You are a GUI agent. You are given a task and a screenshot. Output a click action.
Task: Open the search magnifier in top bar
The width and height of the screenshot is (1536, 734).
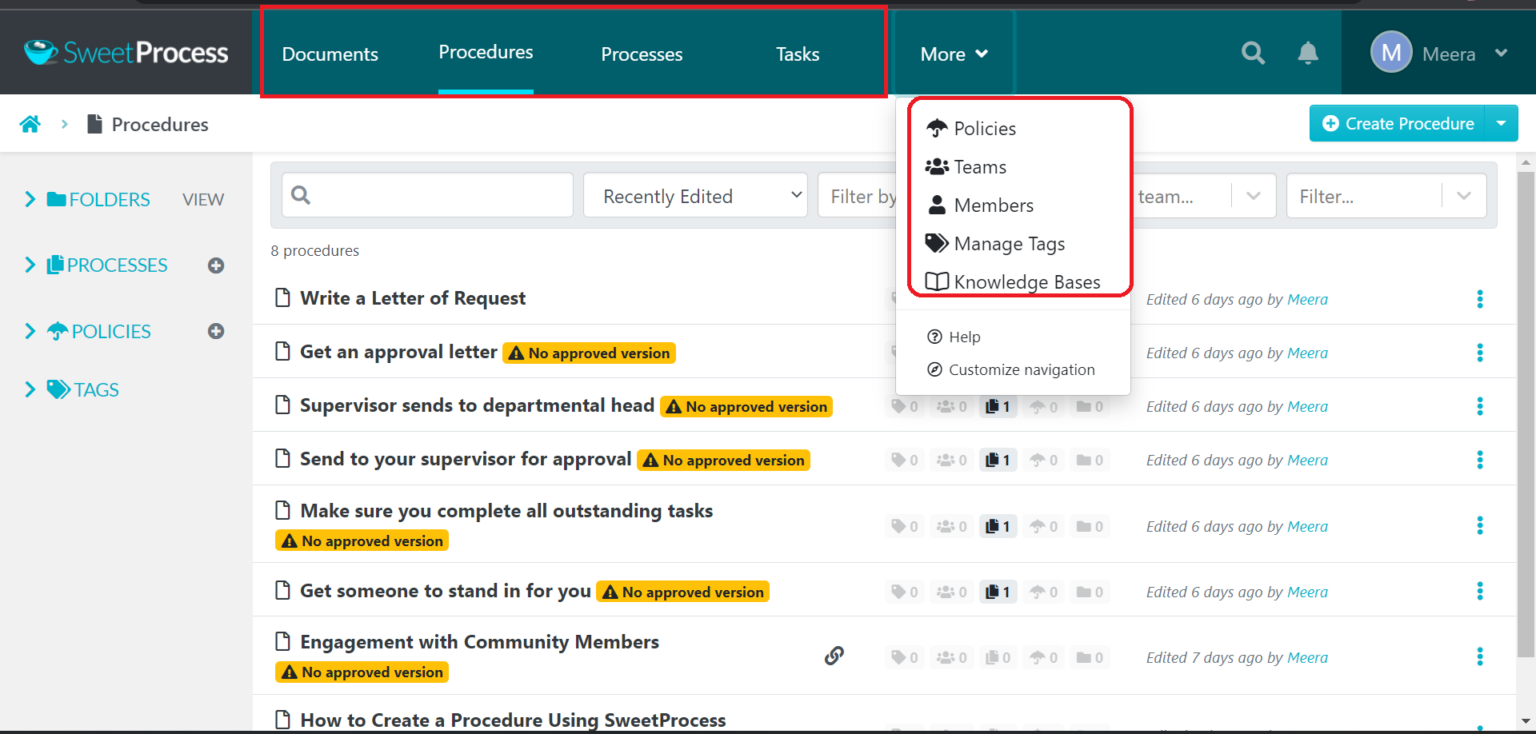click(1253, 53)
